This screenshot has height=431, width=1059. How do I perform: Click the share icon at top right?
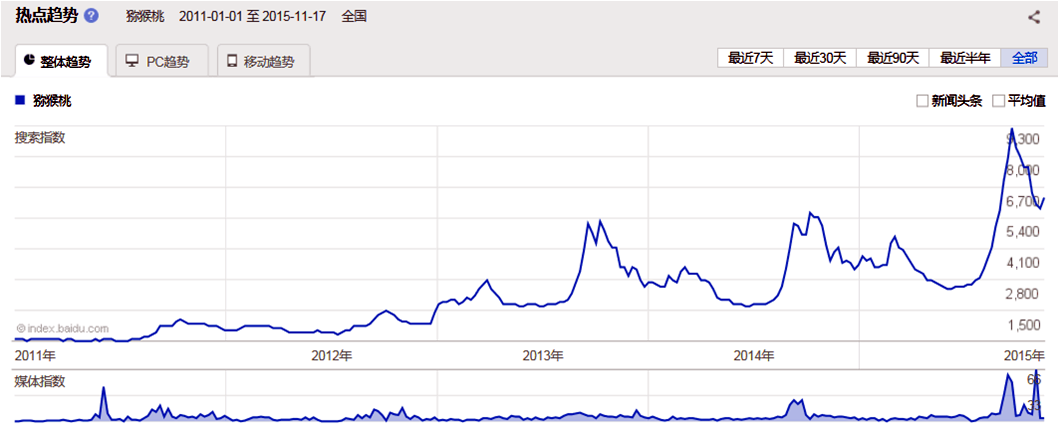point(1034,17)
